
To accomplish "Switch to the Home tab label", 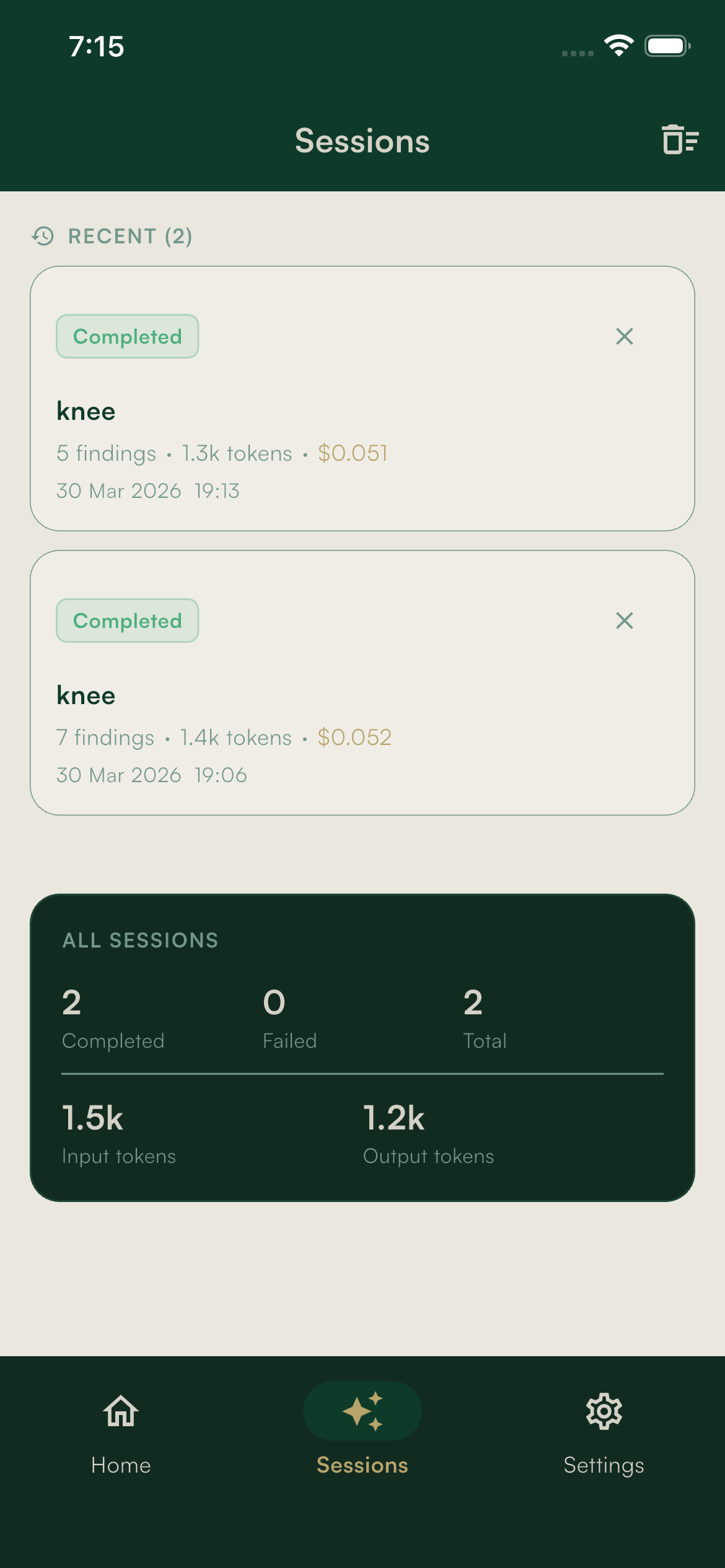I will (x=121, y=1465).
